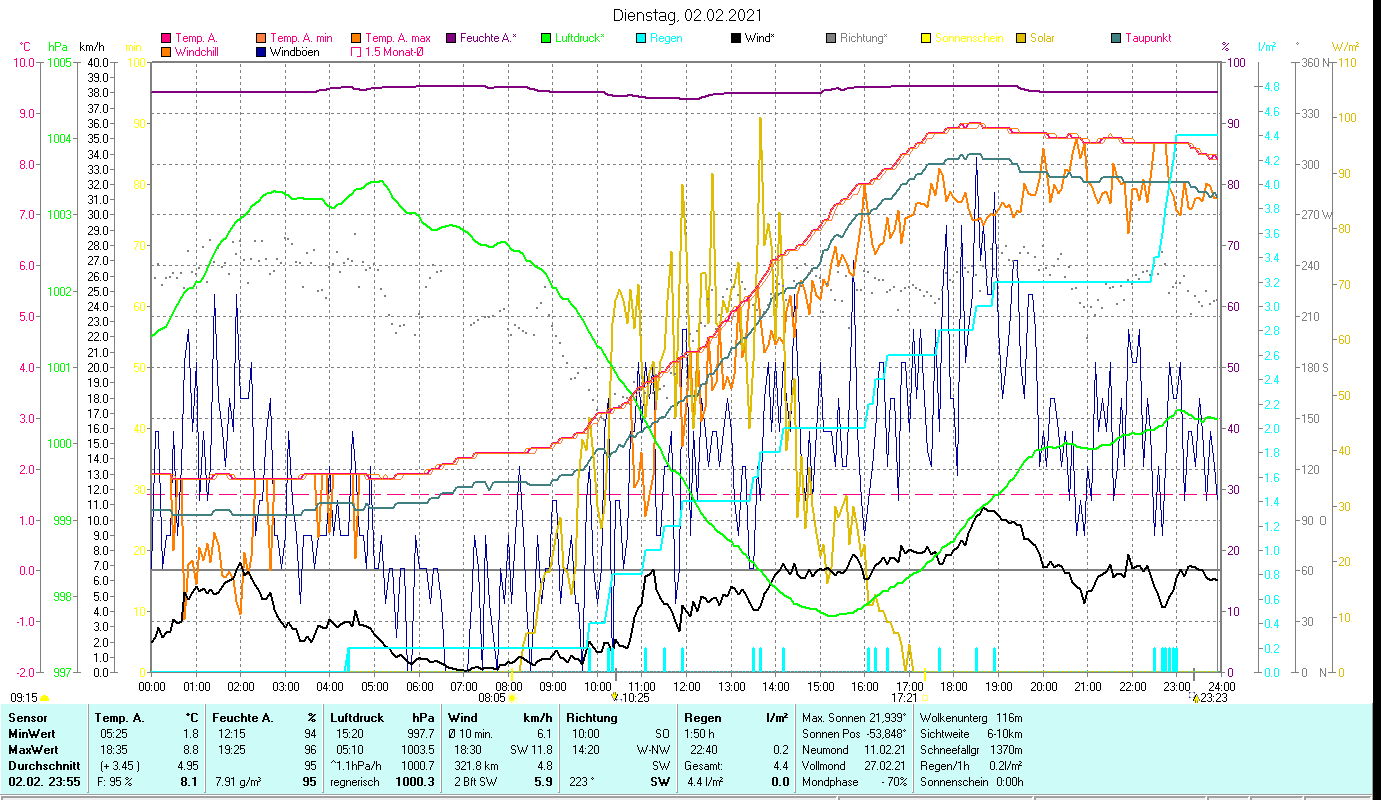Click the orange Windchill legend square
This screenshot has width=1381, height=800.
click(x=166, y=51)
